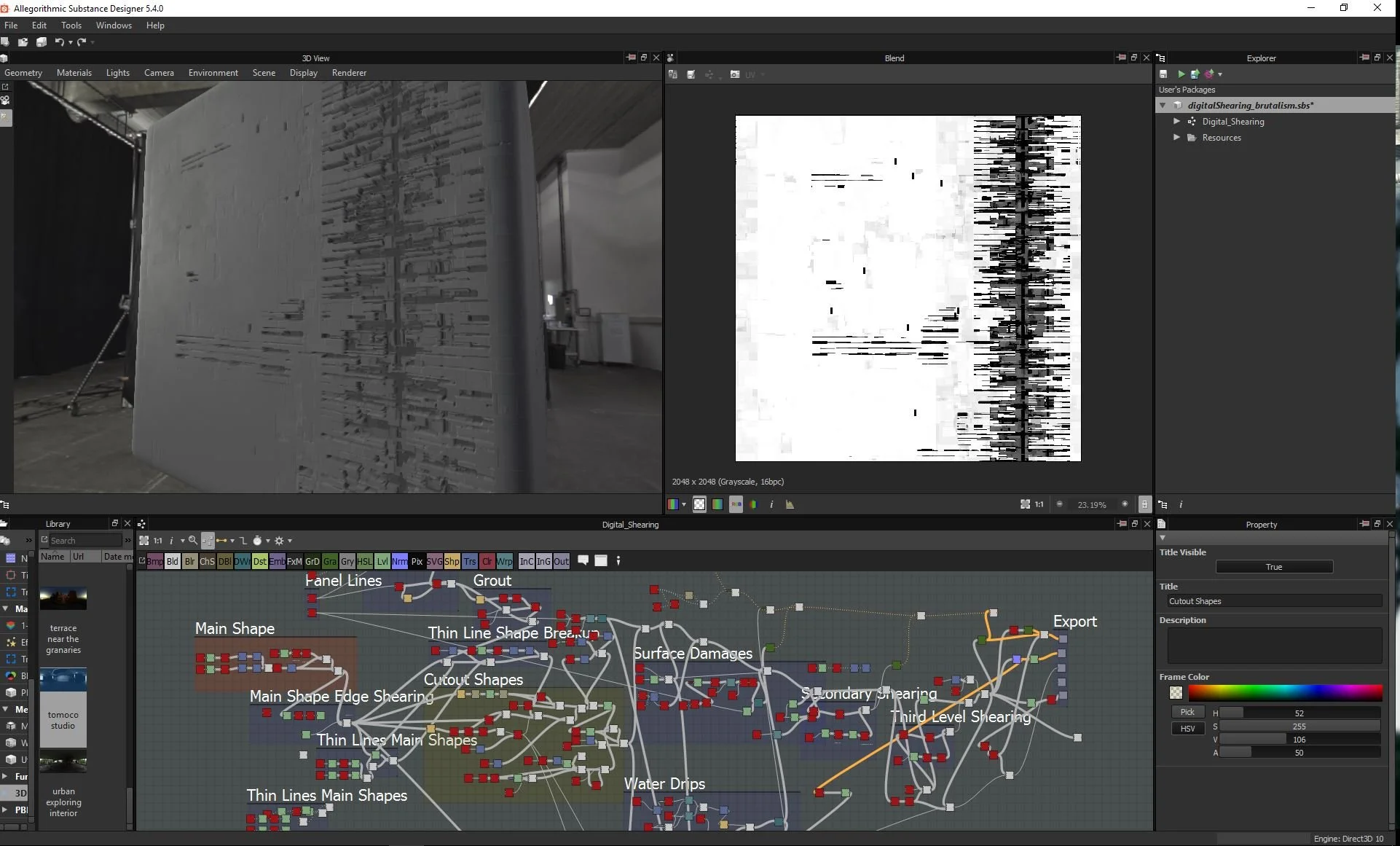Toggle the zoom lock icon in 2D view
The width and height of the screenshot is (1400, 846).
[1144, 504]
